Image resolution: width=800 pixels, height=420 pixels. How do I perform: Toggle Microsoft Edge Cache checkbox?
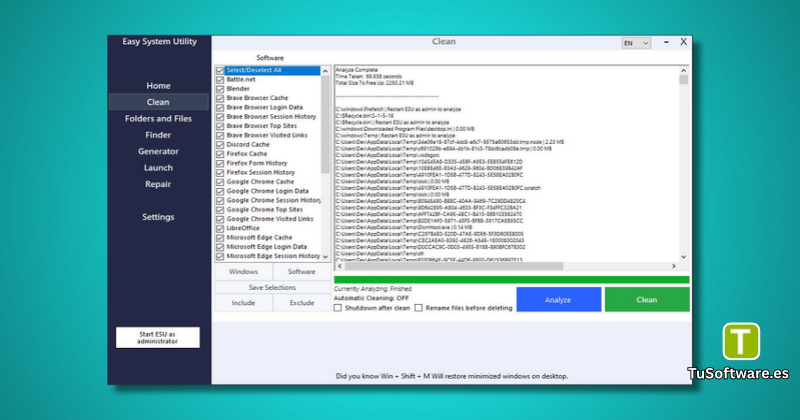pyautogui.click(x=220, y=238)
